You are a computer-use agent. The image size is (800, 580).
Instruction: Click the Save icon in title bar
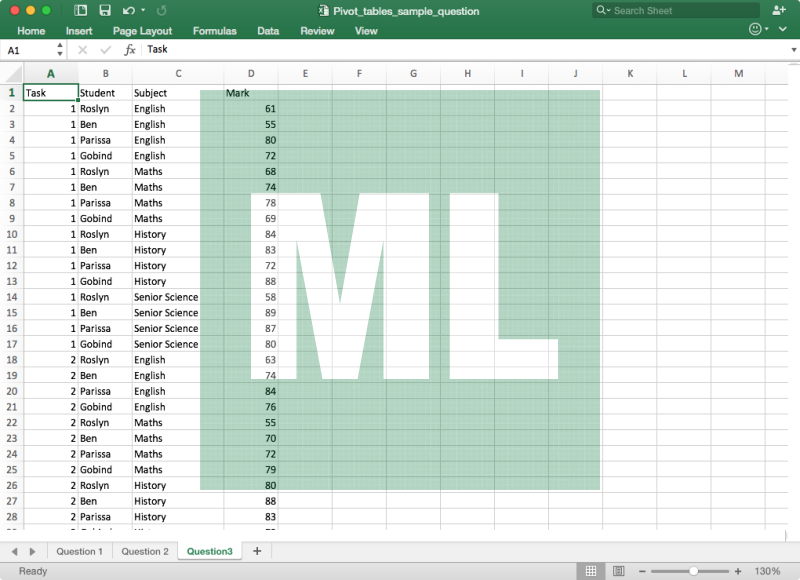coord(105,11)
